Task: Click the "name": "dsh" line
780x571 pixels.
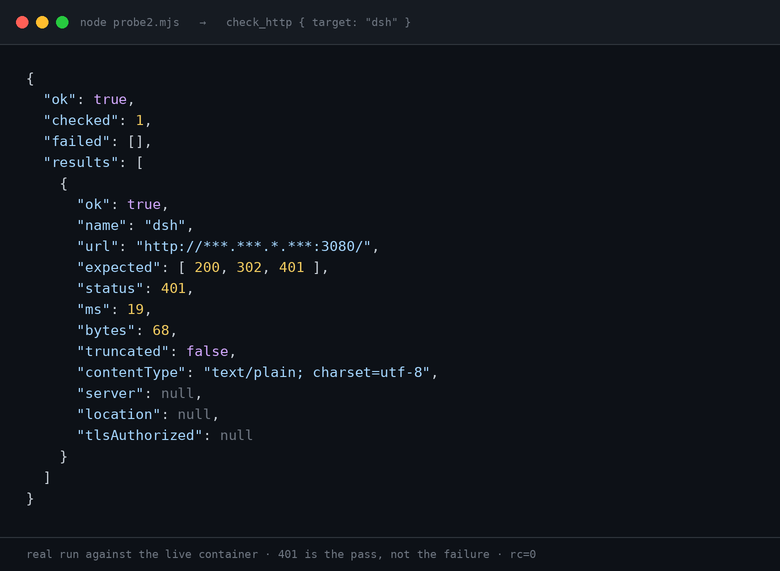Action: [135, 225]
